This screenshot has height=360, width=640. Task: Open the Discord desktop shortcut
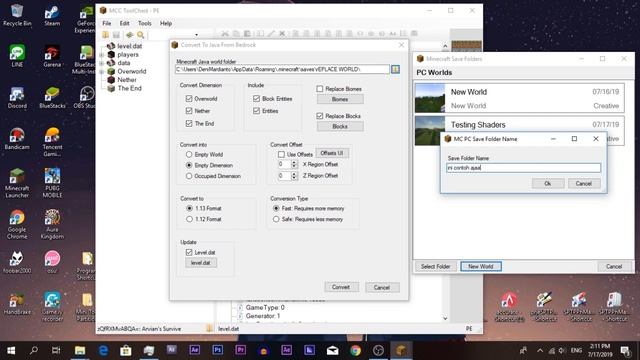pos(17,98)
